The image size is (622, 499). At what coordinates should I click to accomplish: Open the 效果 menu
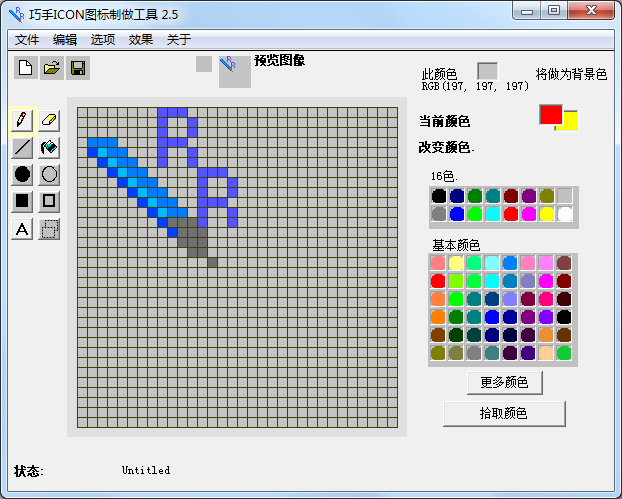coord(141,40)
